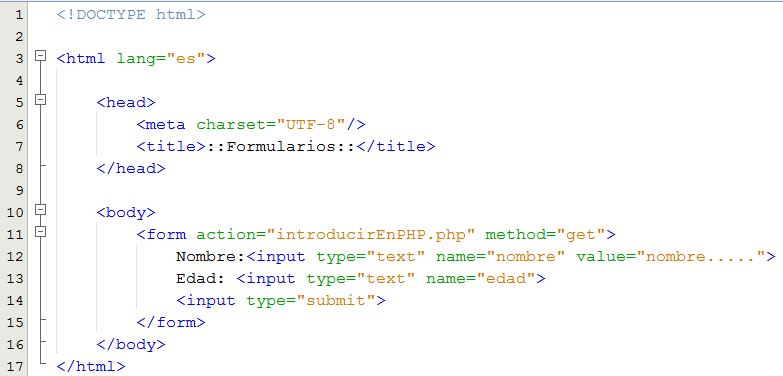Click the "introducirEnPHP.php" action value
Screen dimensions: 783x376
371,234
